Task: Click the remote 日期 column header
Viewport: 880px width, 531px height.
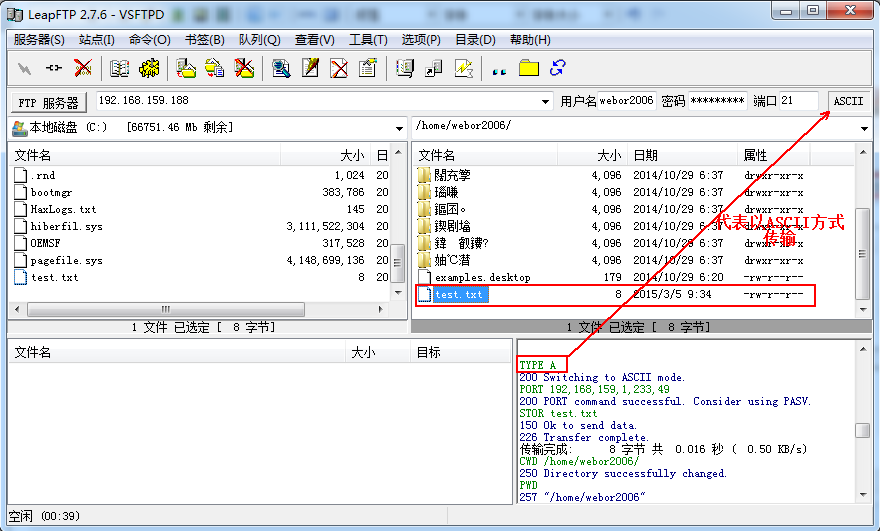Action: click(x=682, y=155)
